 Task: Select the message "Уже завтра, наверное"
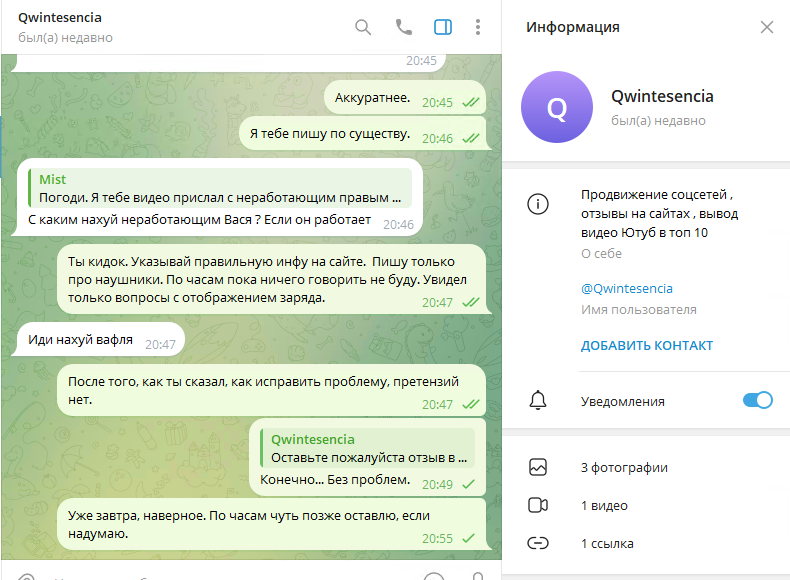(272, 524)
